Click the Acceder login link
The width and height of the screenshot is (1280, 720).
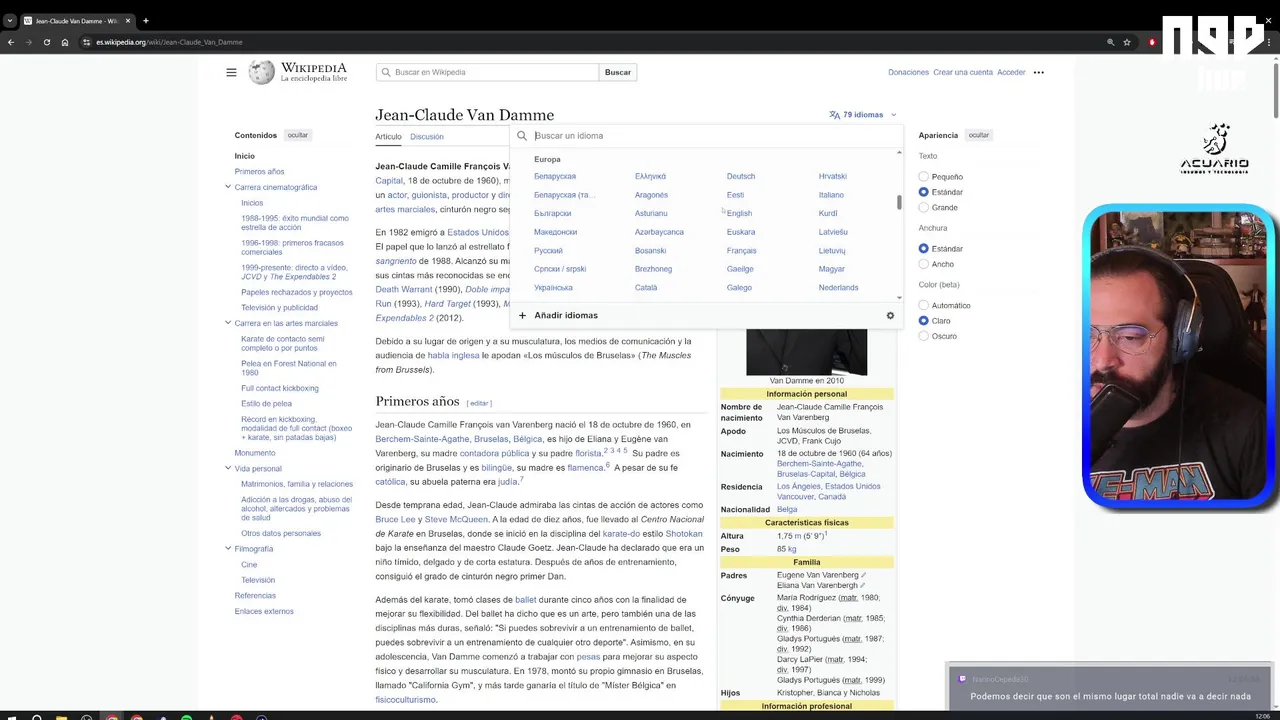(x=1011, y=72)
